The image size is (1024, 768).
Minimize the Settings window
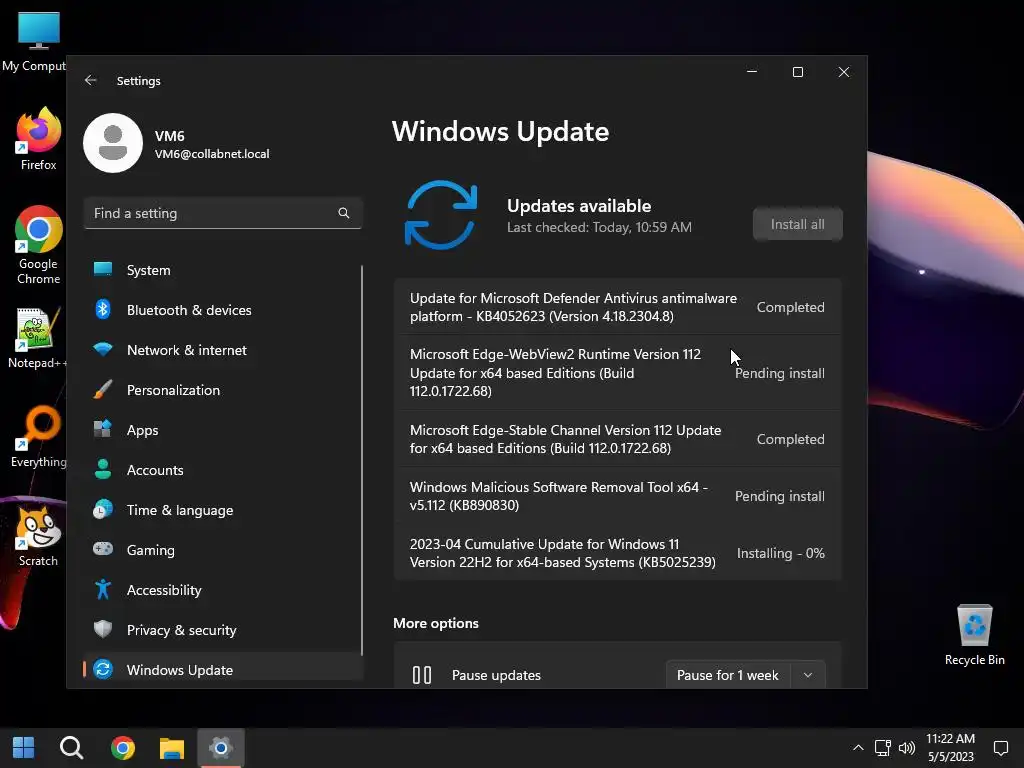click(x=752, y=72)
